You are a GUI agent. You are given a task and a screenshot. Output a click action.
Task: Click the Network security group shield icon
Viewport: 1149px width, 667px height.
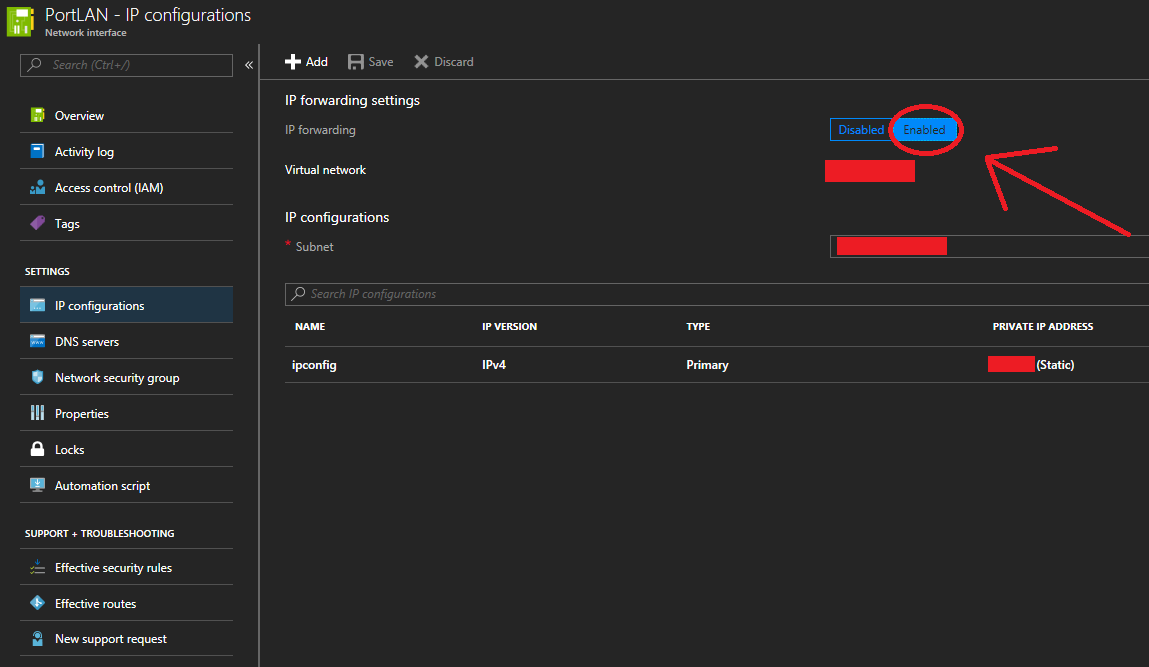[x=37, y=377]
